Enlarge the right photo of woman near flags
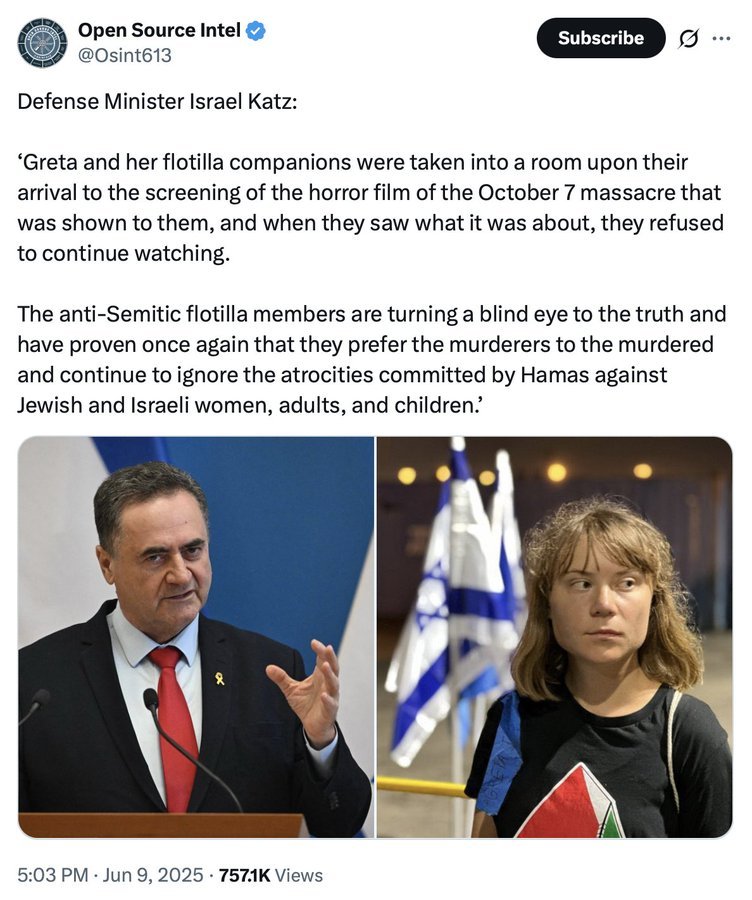The image size is (752, 900). click(555, 637)
